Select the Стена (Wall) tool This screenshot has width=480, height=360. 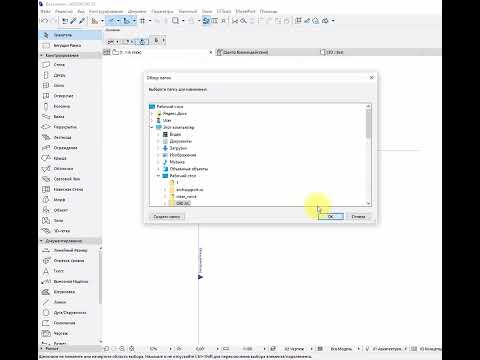[70, 65]
